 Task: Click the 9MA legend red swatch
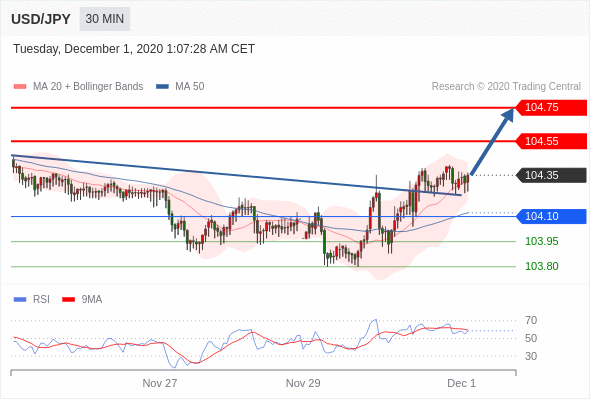68,300
